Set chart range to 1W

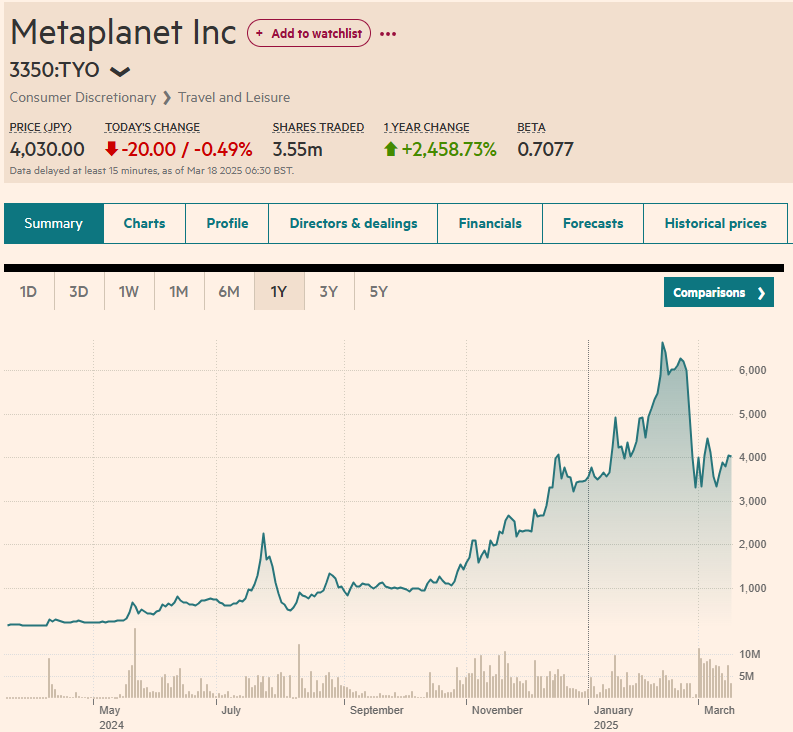[129, 292]
